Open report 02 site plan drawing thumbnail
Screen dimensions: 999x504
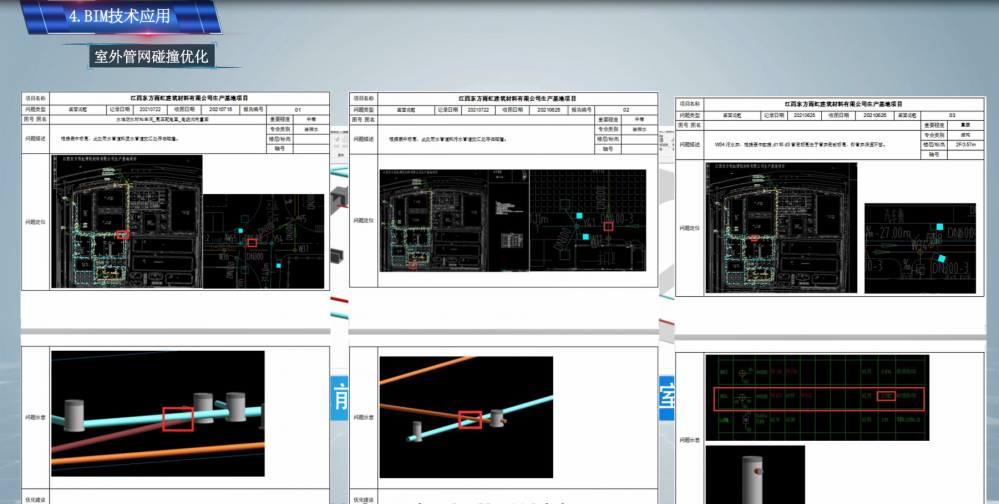[452, 220]
